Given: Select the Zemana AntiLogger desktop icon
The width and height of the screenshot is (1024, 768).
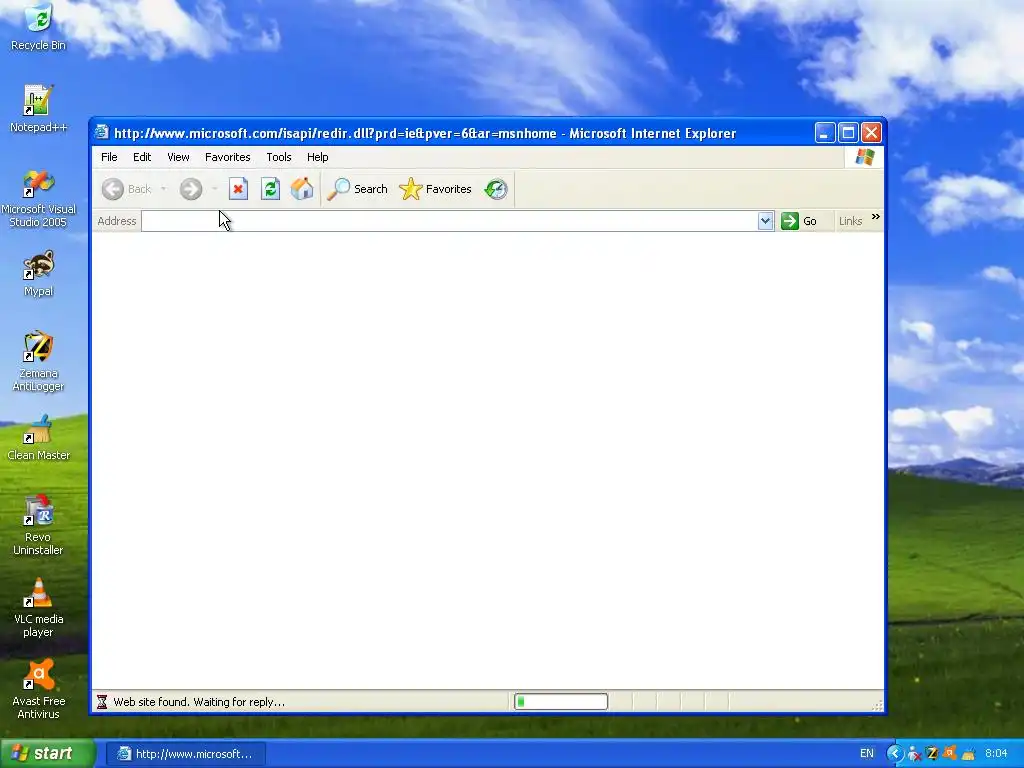Looking at the screenshot, I should pyautogui.click(x=38, y=361).
